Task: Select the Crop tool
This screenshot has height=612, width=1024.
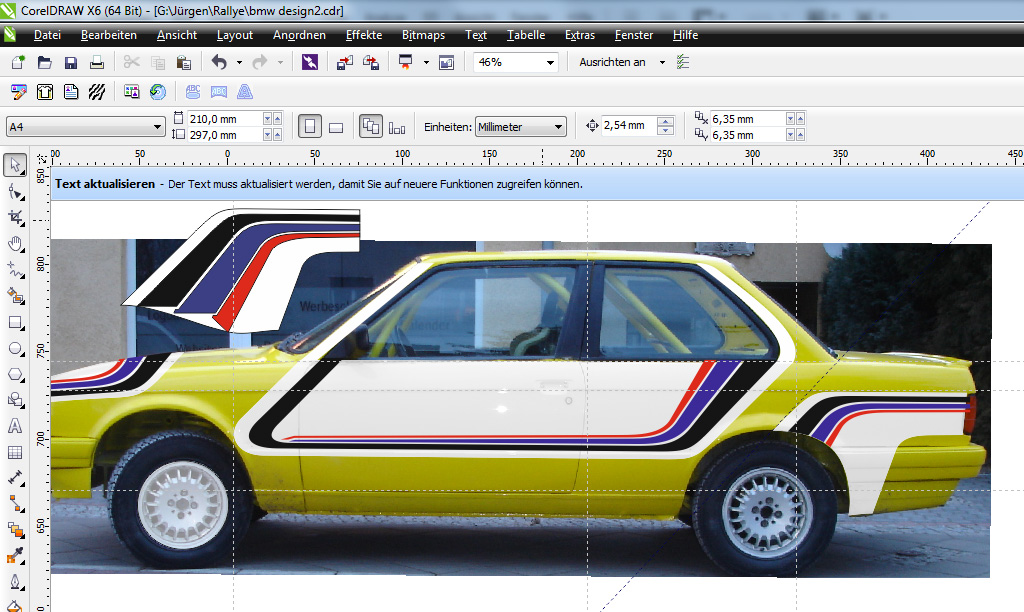Action: click(15, 217)
